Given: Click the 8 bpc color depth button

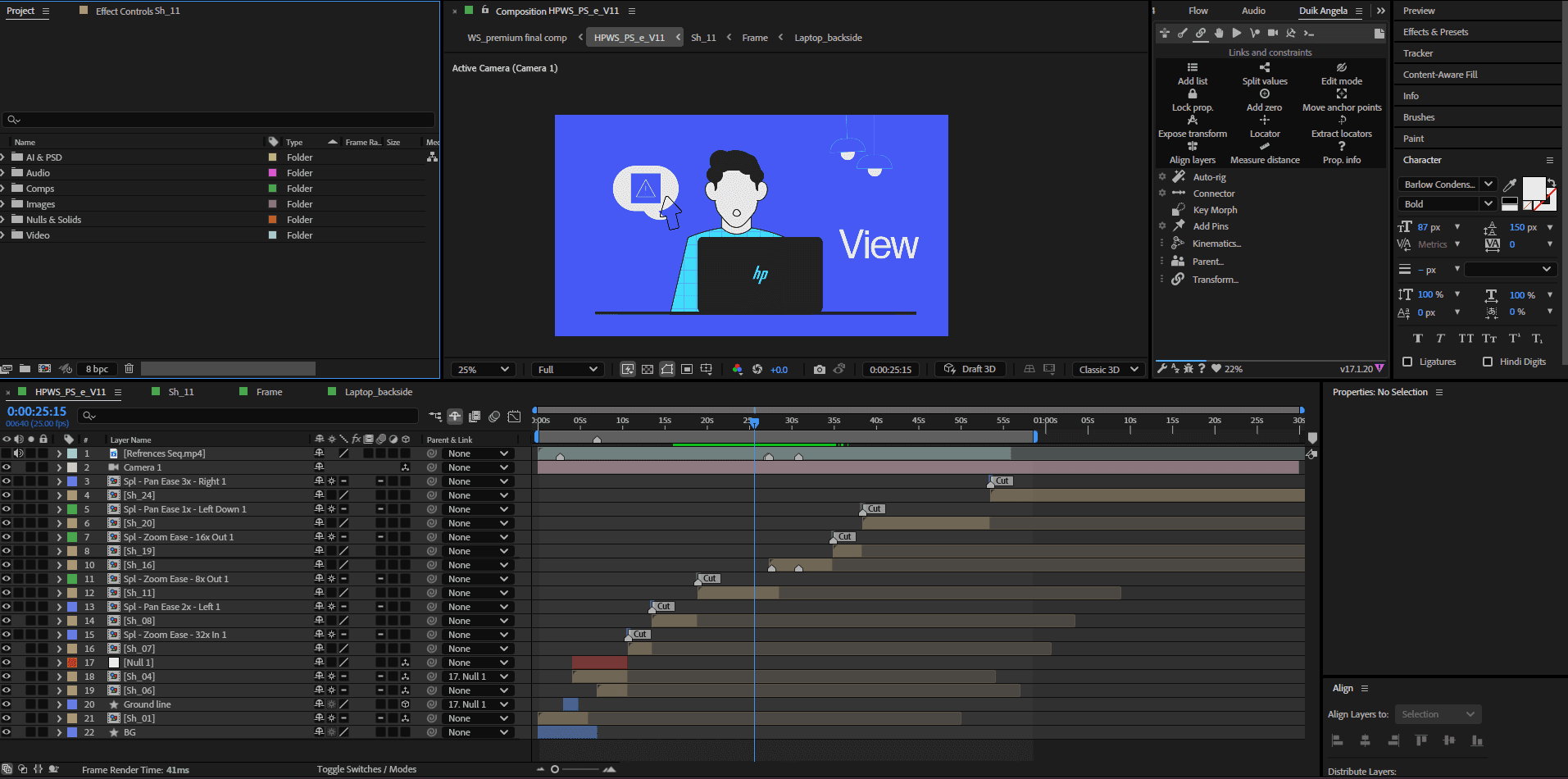Looking at the screenshot, I should (x=97, y=369).
